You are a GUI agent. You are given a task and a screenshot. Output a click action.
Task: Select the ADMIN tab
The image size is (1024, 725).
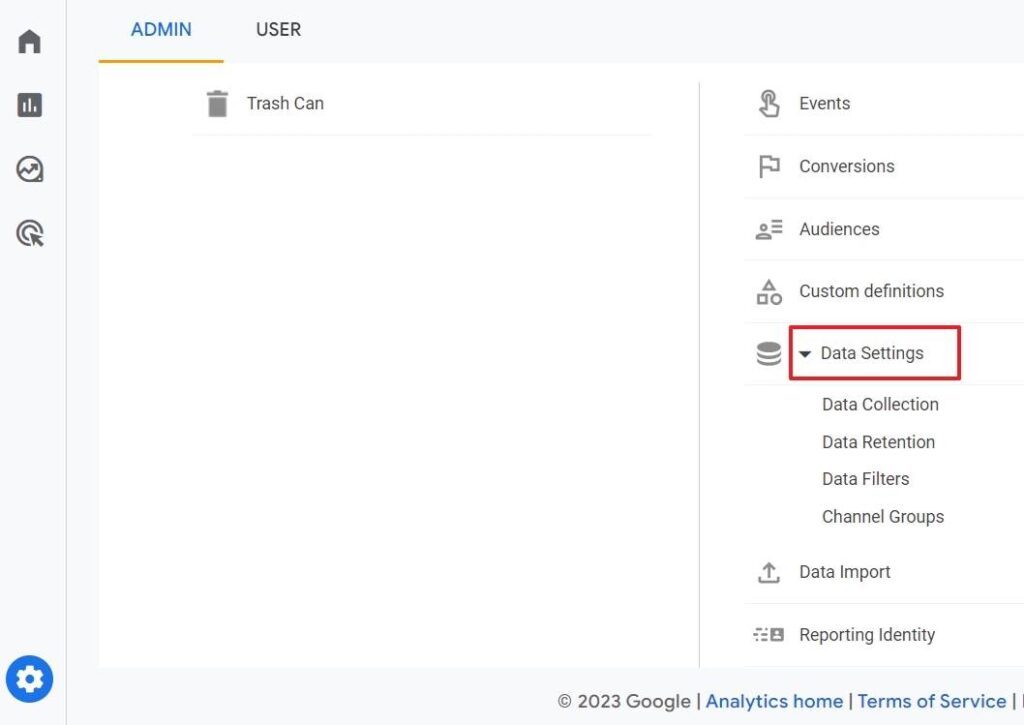point(161,30)
